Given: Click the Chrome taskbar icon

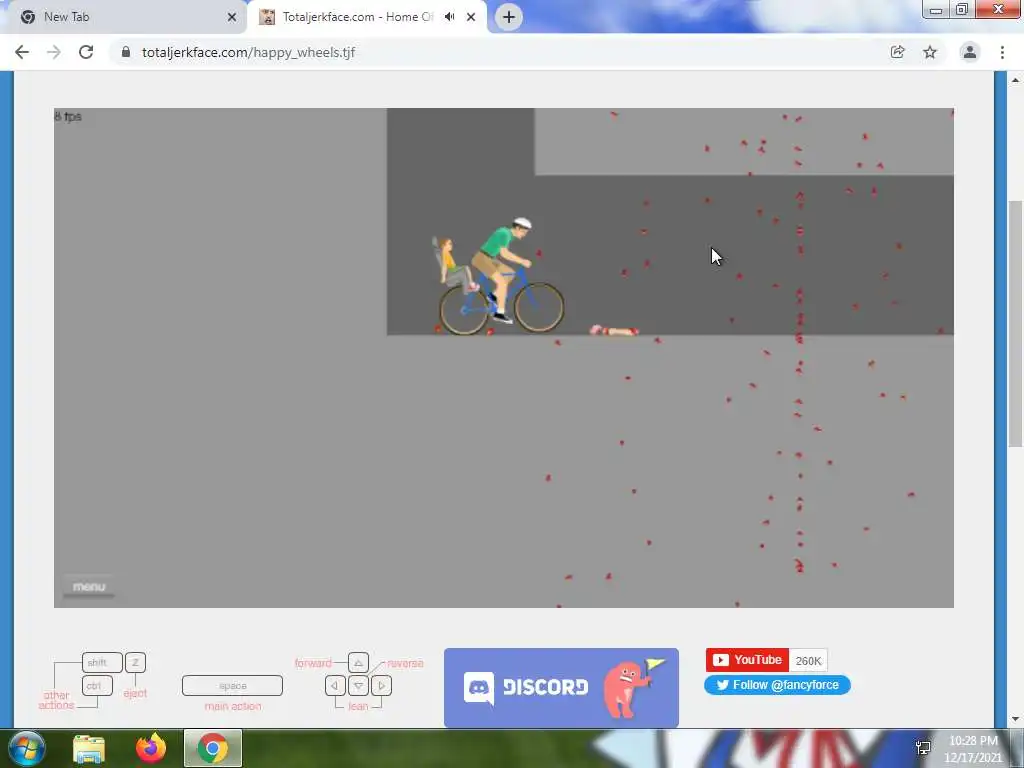Looking at the screenshot, I should (212, 748).
